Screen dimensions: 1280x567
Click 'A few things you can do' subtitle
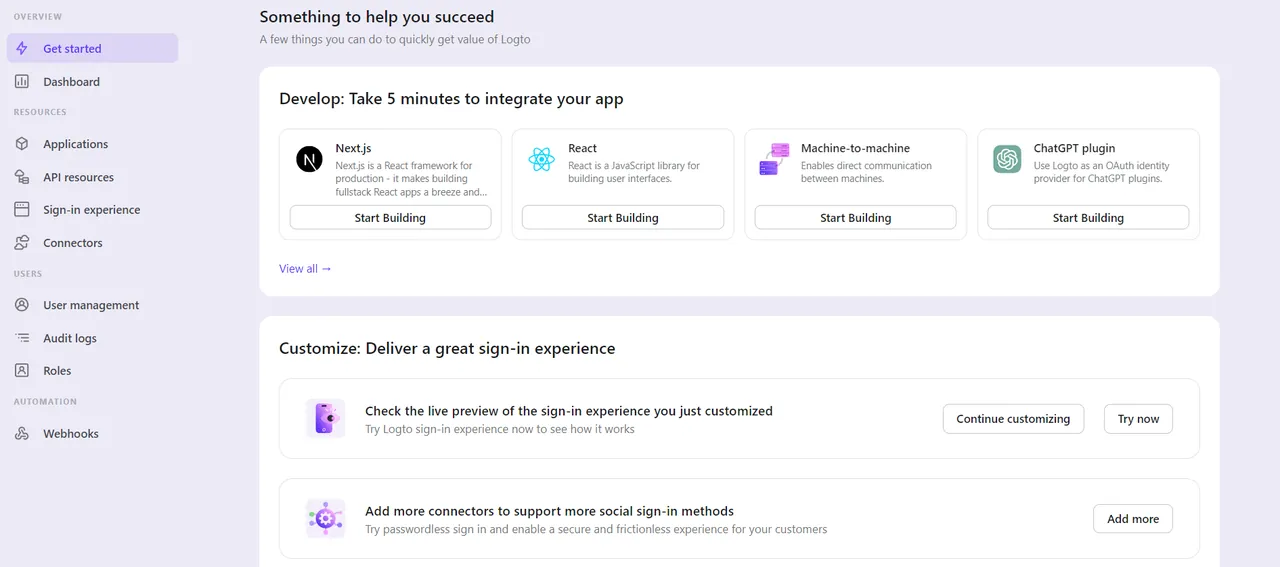tap(395, 40)
